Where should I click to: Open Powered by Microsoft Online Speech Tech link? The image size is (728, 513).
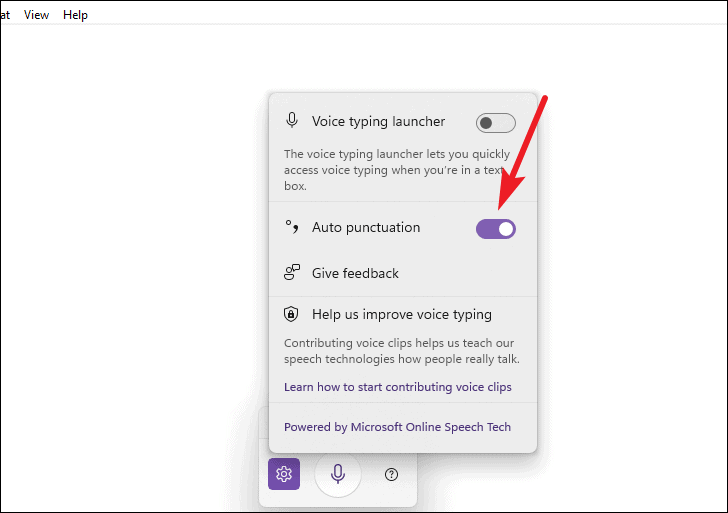[x=397, y=427]
